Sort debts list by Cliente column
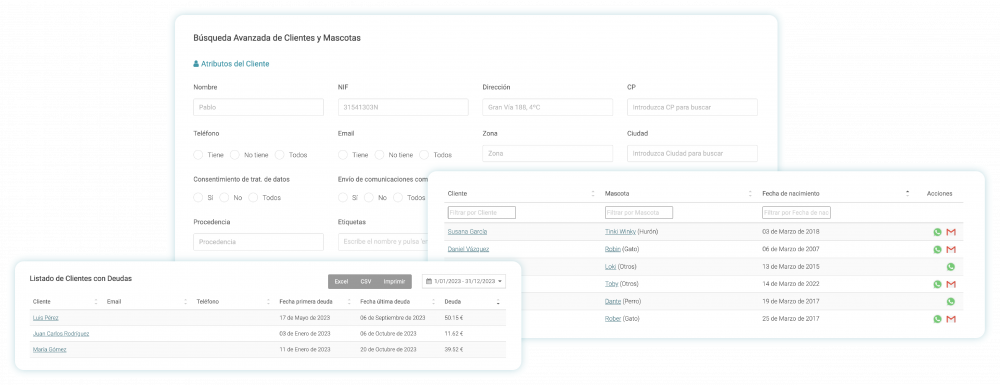Image resolution: width=1000 pixels, height=385 pixels. (96, 301)
